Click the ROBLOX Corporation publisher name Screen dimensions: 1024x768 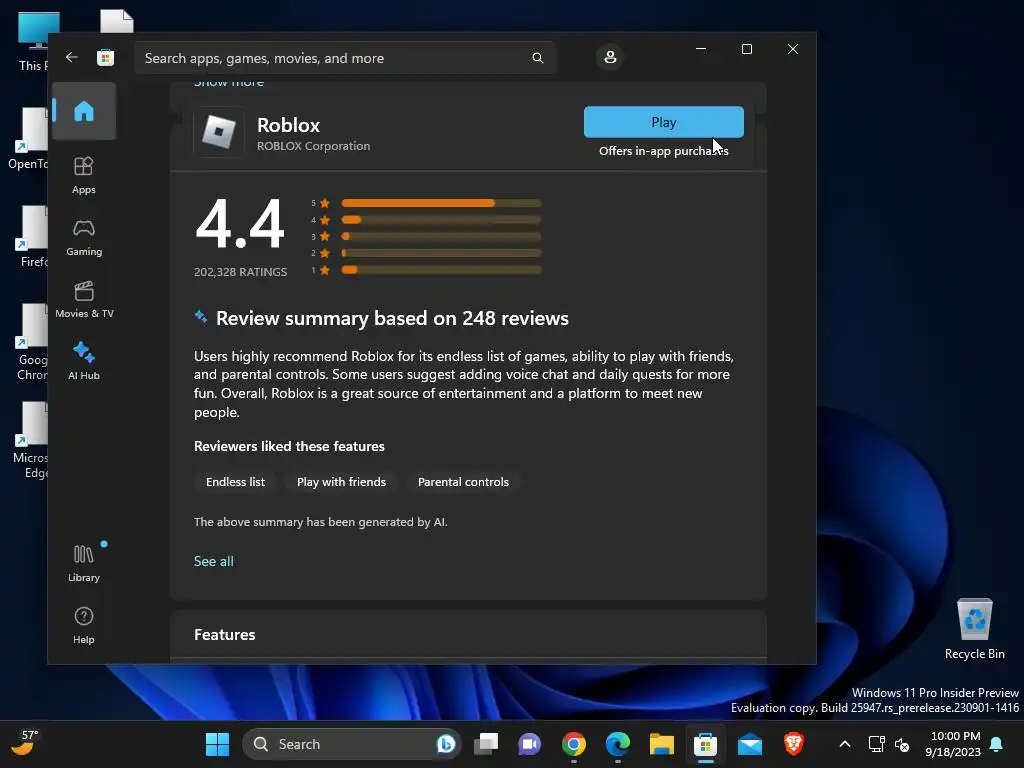click(x=313, y=146)
